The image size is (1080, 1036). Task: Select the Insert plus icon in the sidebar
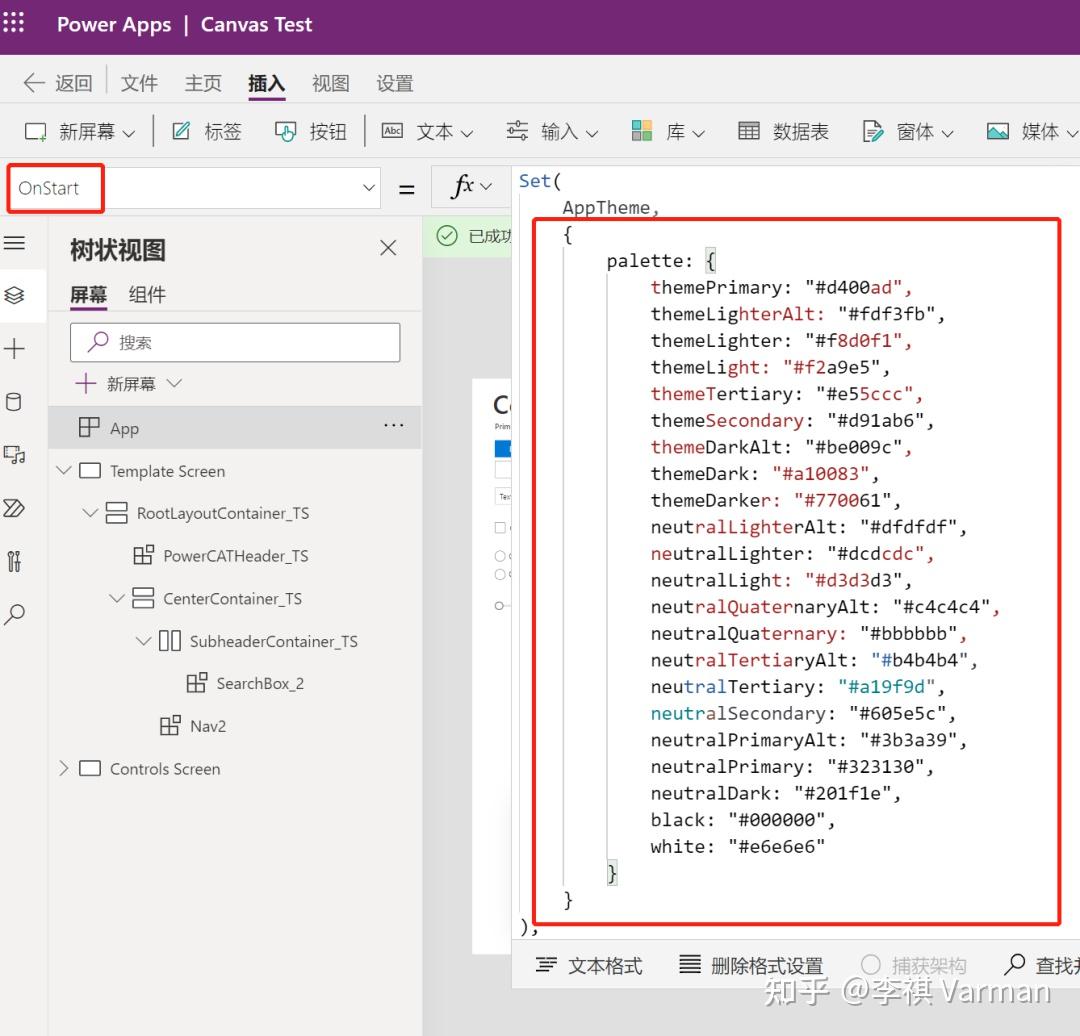point(15,348)
